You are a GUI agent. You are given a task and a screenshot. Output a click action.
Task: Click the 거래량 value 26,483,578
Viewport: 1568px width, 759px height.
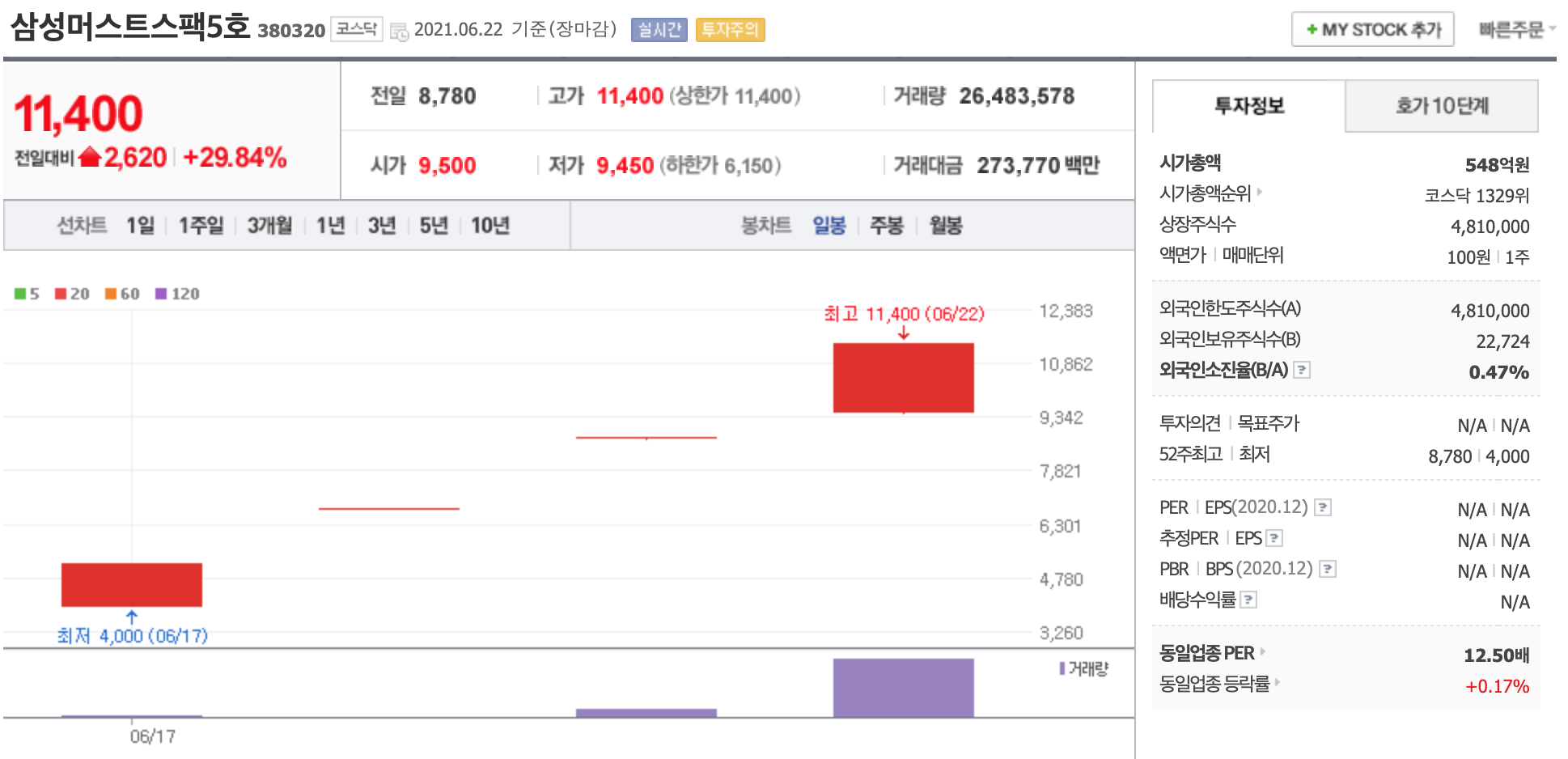tap(1017, 96)
